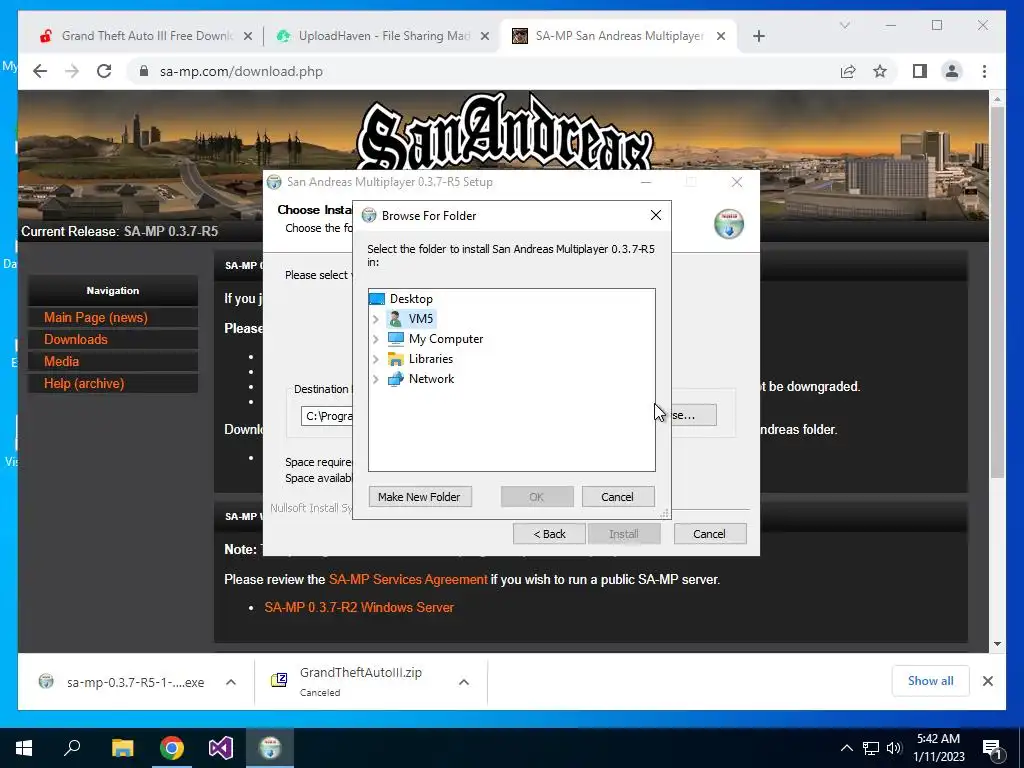
Task: Open Main Page (news) link
Action: [96, 317]
